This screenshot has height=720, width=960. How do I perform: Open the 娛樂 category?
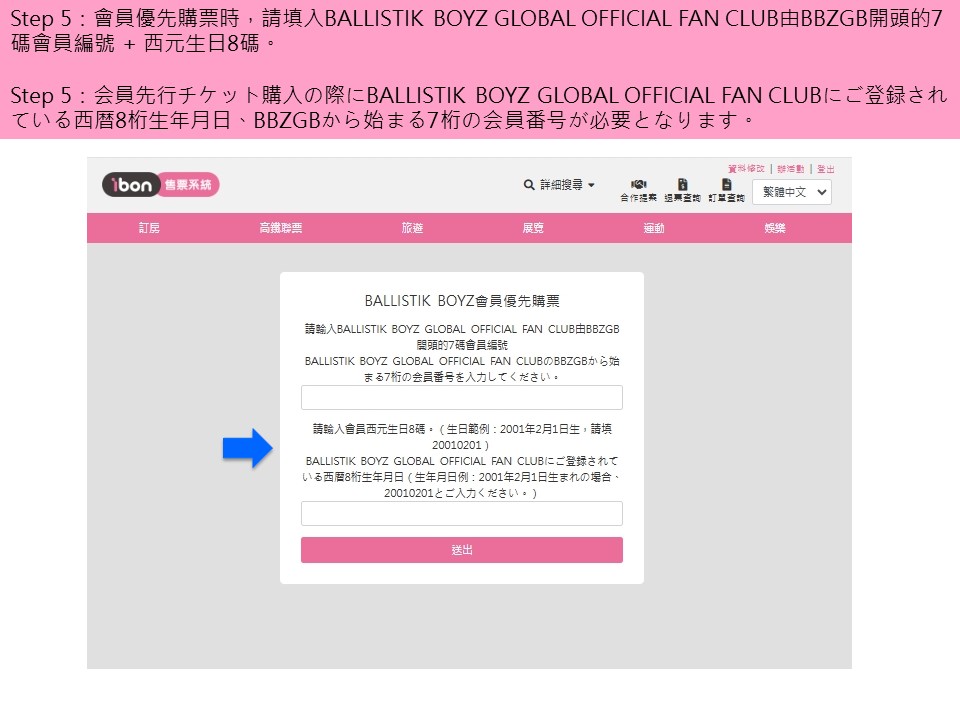point(775,228)
